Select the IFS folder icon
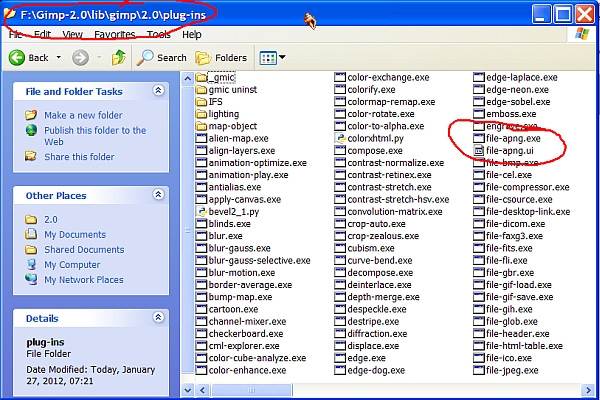The width and height of the screenshot is (600, 400). tap(201, 102)
